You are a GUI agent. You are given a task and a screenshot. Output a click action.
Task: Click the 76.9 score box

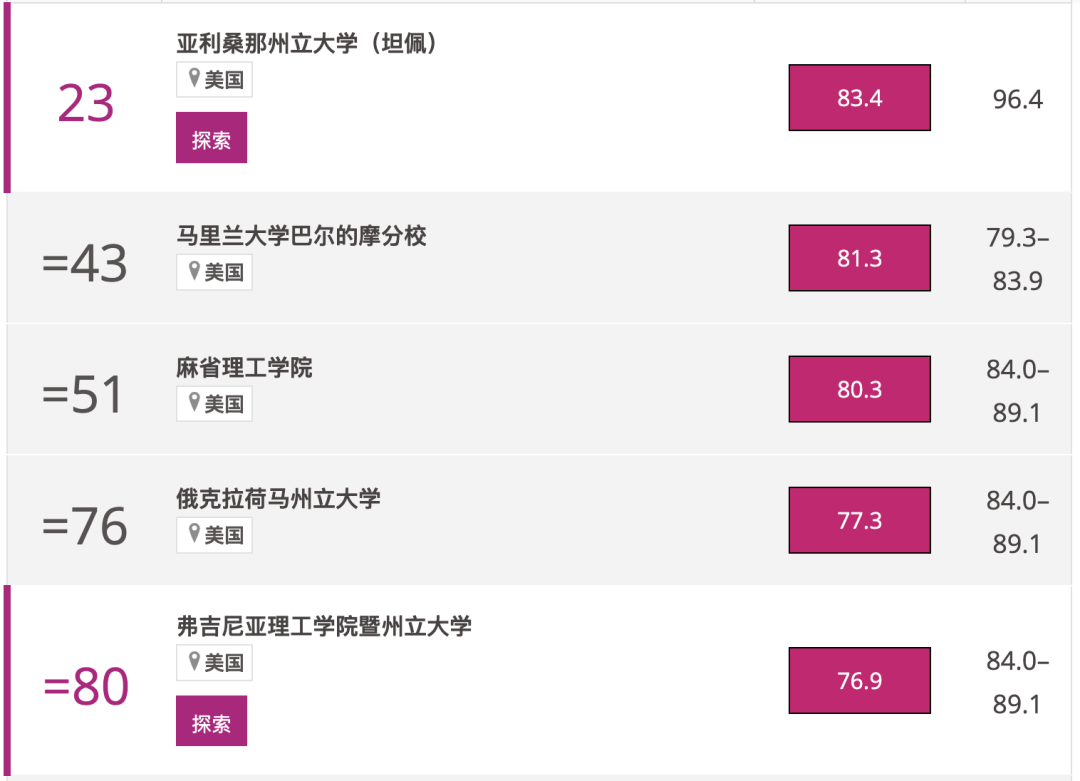860,680
